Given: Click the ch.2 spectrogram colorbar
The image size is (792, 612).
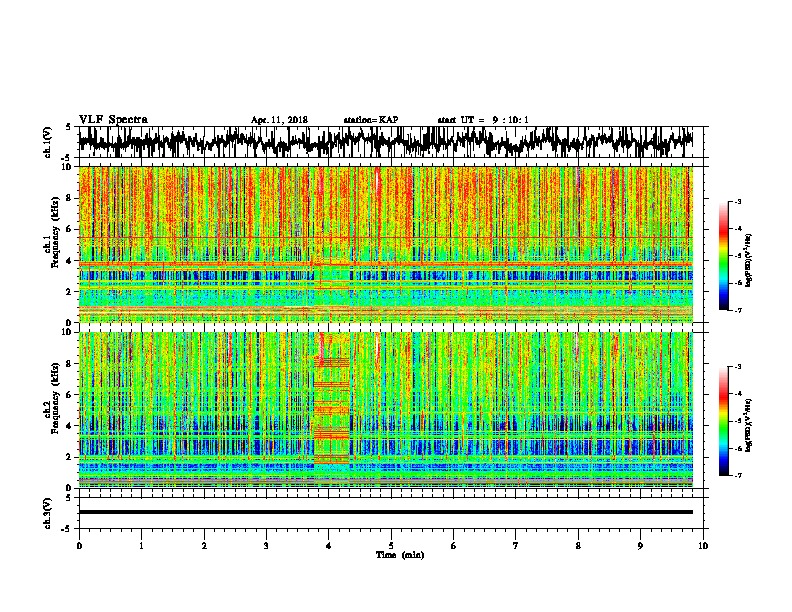Looking at the screenshot, I should 723,421.
